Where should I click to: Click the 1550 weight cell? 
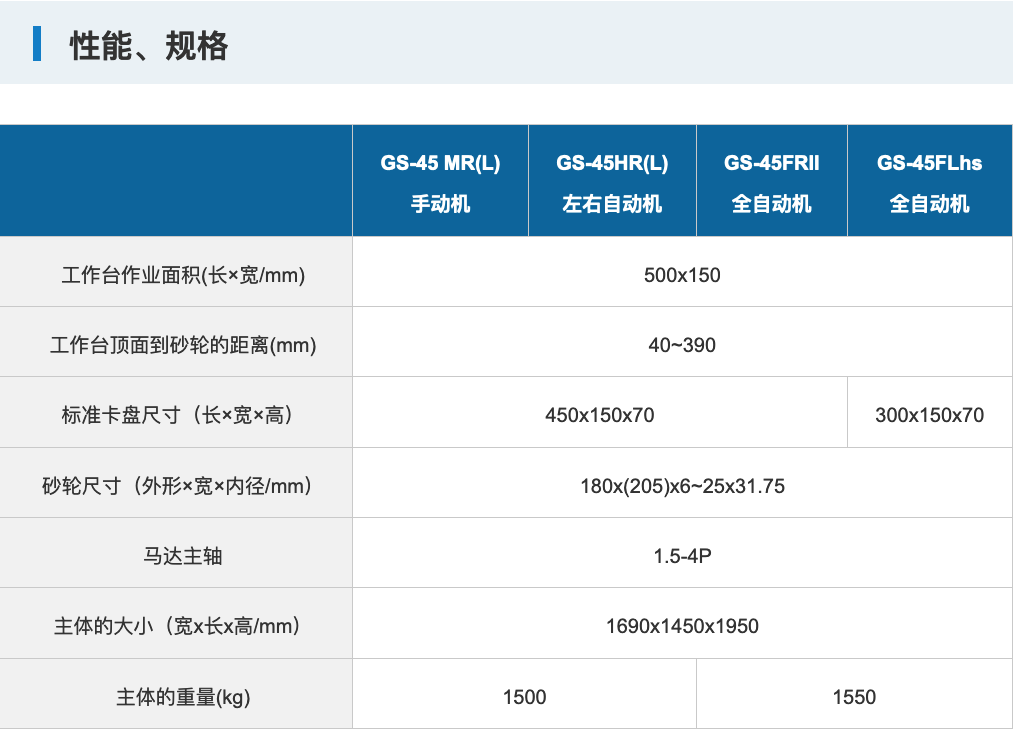pos(854,697)
